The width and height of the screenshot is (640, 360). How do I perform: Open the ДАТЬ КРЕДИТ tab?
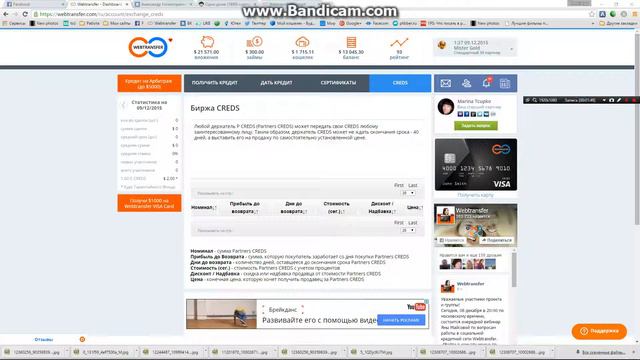point(276,83)
